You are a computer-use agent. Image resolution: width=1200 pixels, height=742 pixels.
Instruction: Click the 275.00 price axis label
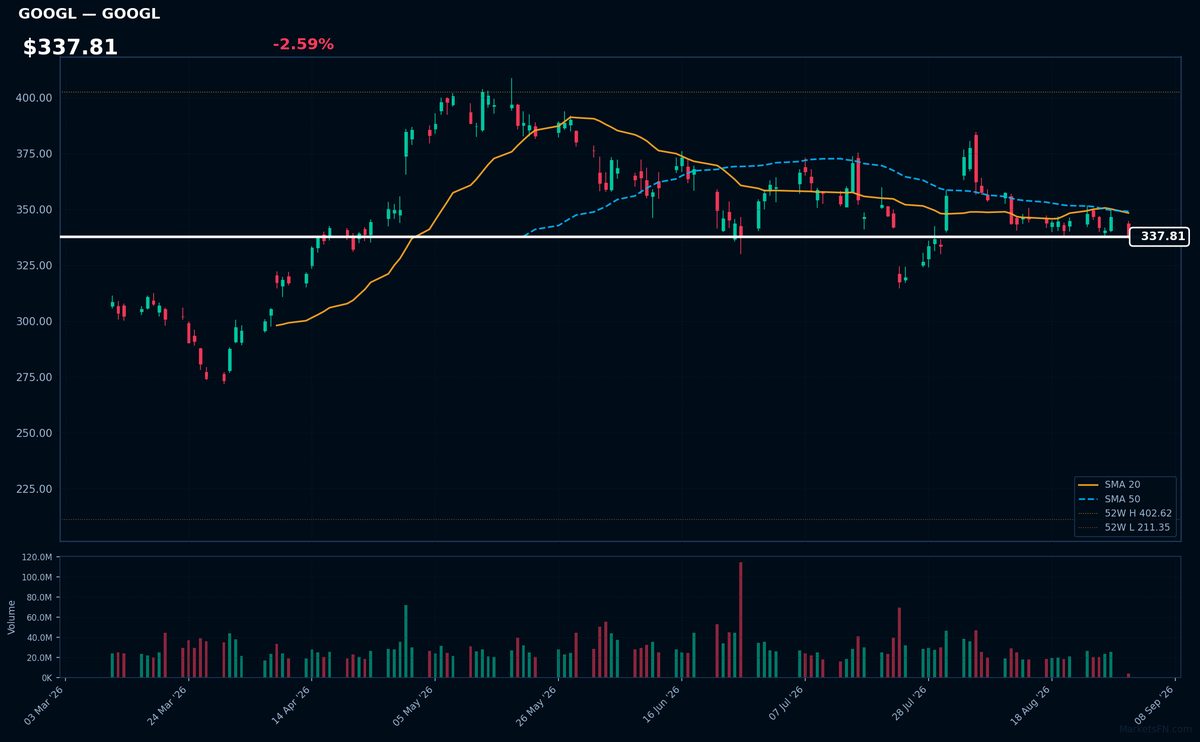click(x=34, y=378)
